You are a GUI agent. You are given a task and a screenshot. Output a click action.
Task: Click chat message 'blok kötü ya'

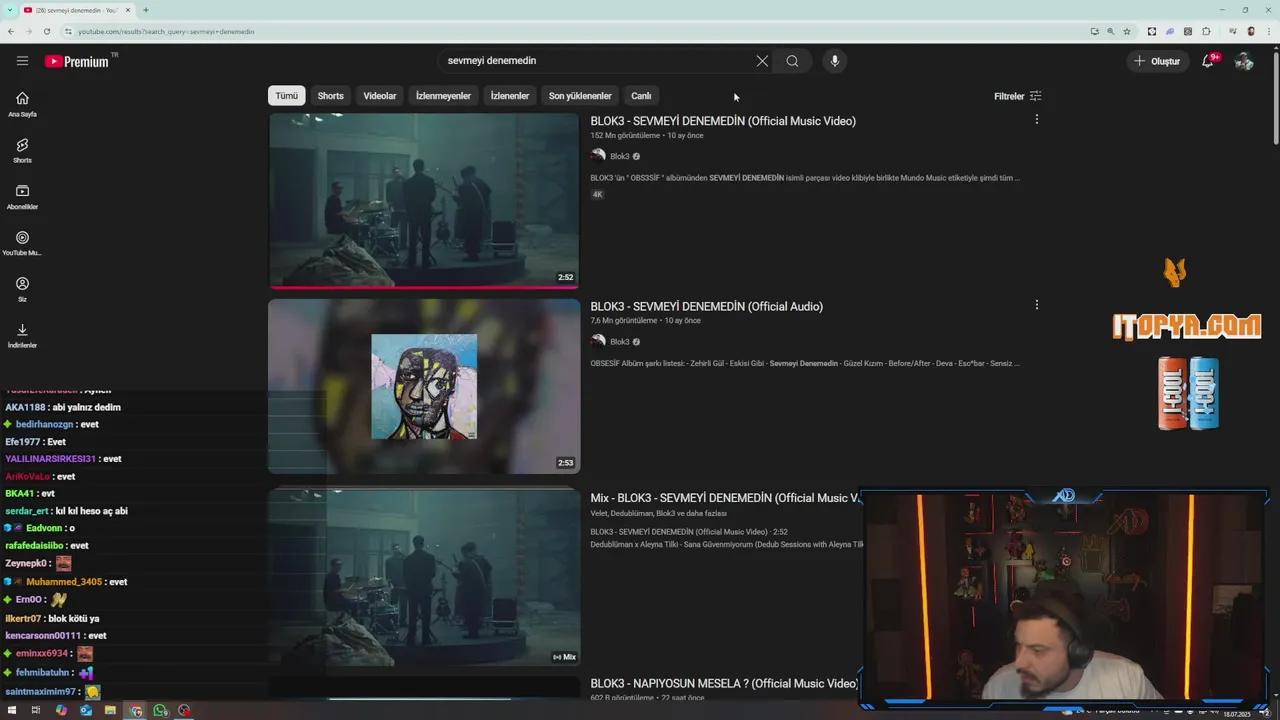pos(73,618)
